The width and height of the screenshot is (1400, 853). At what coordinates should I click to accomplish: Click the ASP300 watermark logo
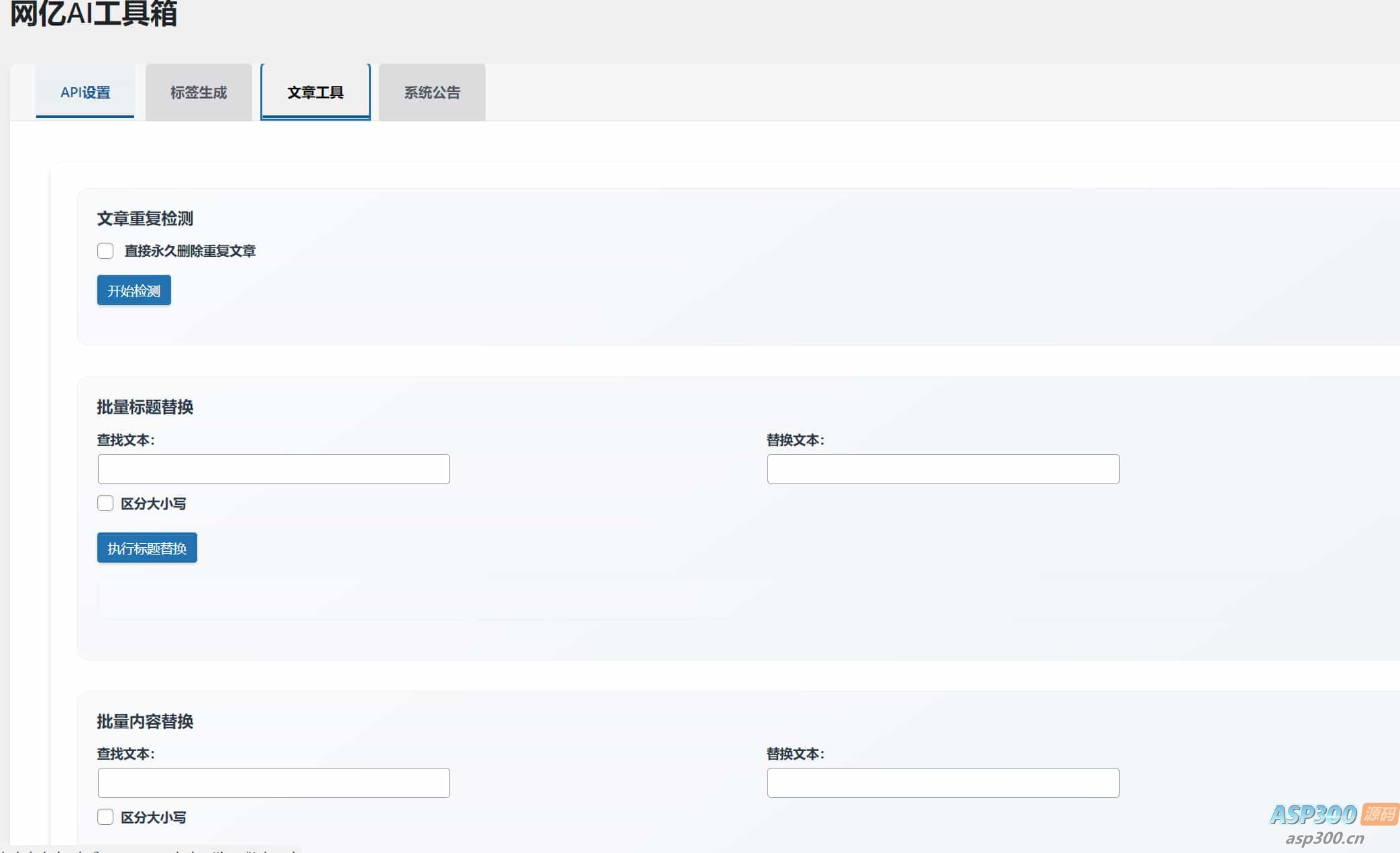(x=1313, y=814)
